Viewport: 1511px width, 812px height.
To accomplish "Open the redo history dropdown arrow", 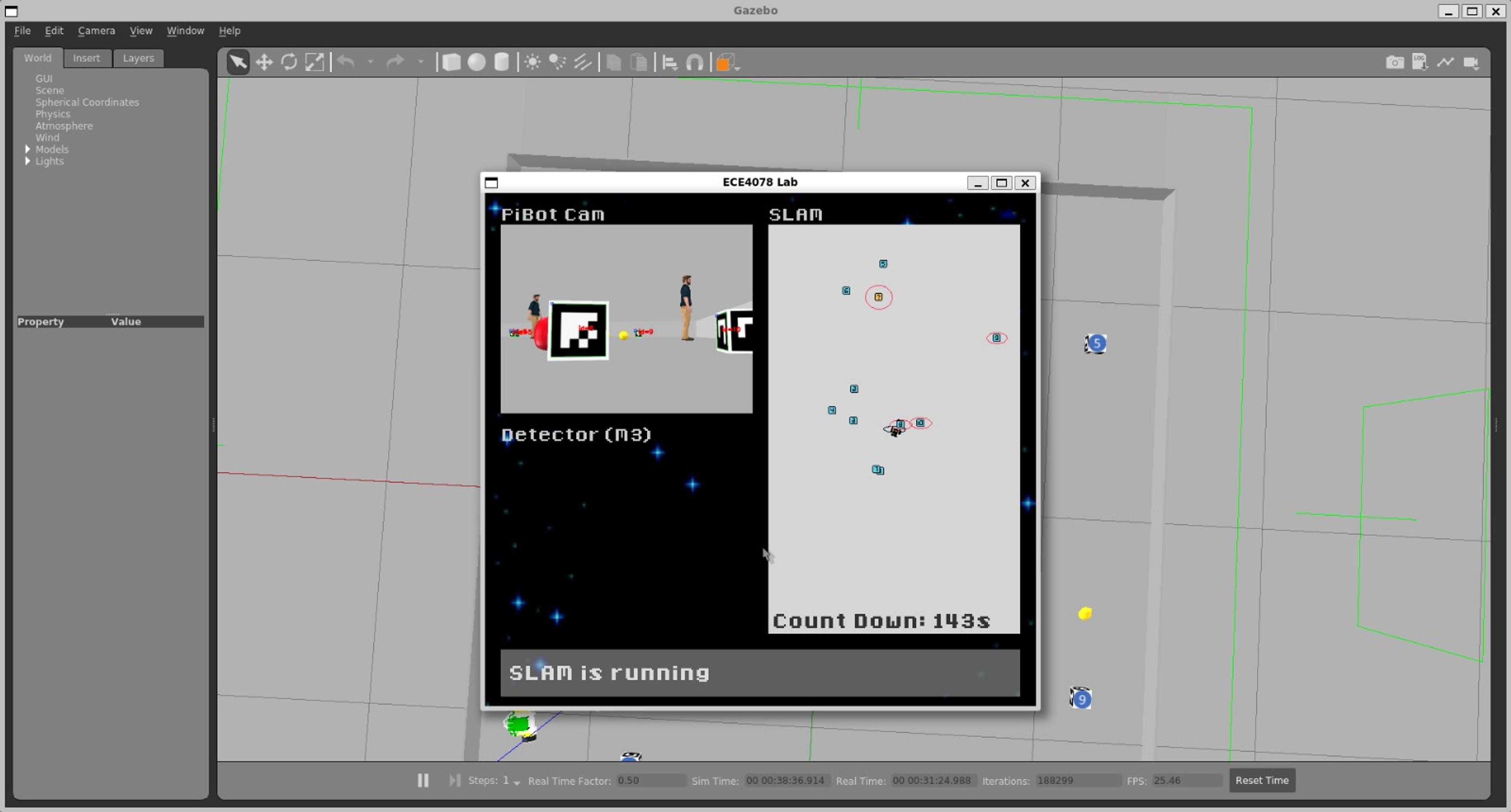I will coord(421,61).
